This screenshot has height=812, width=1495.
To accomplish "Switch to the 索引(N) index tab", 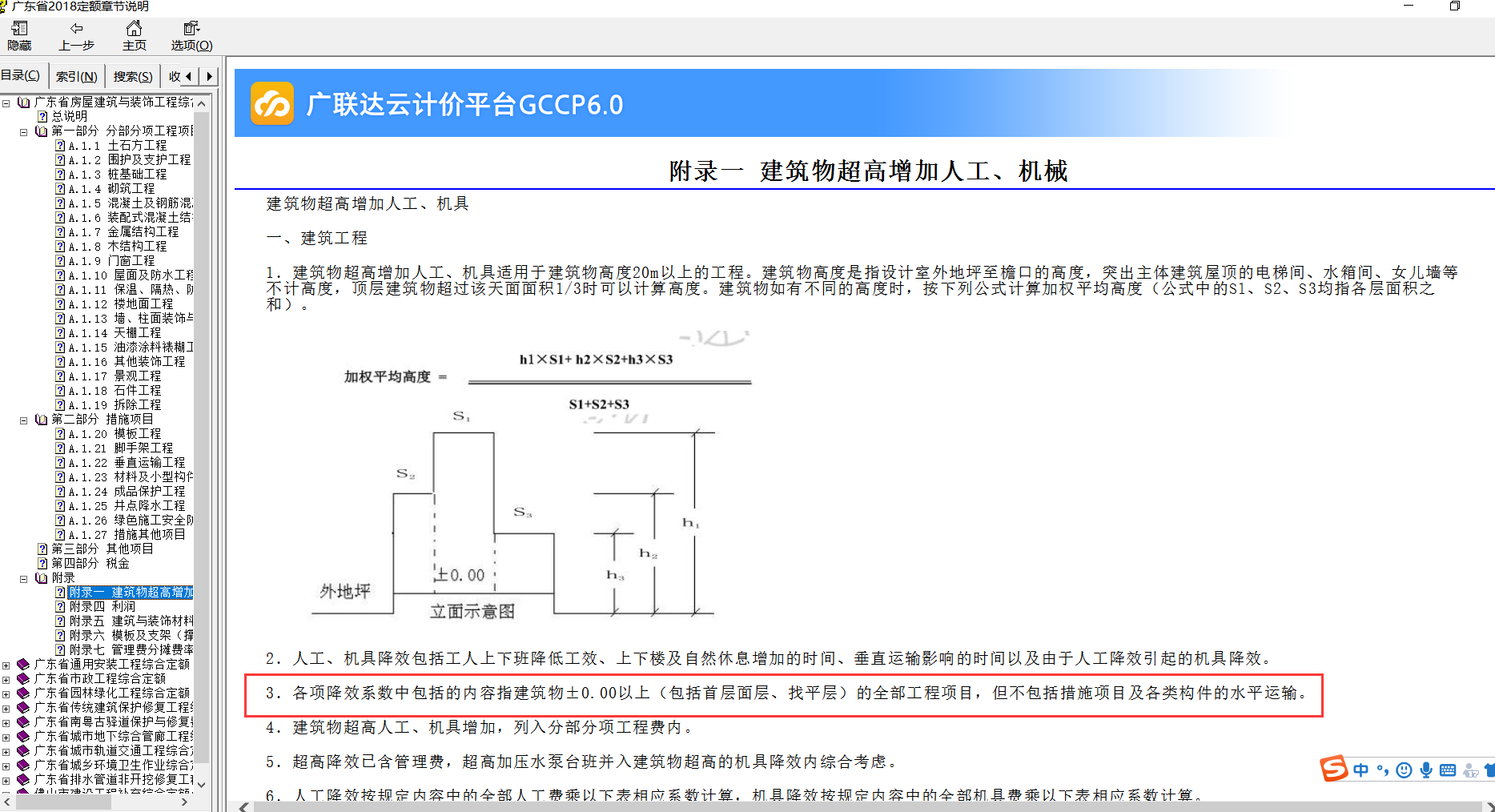I will click(x=76, y=76).
